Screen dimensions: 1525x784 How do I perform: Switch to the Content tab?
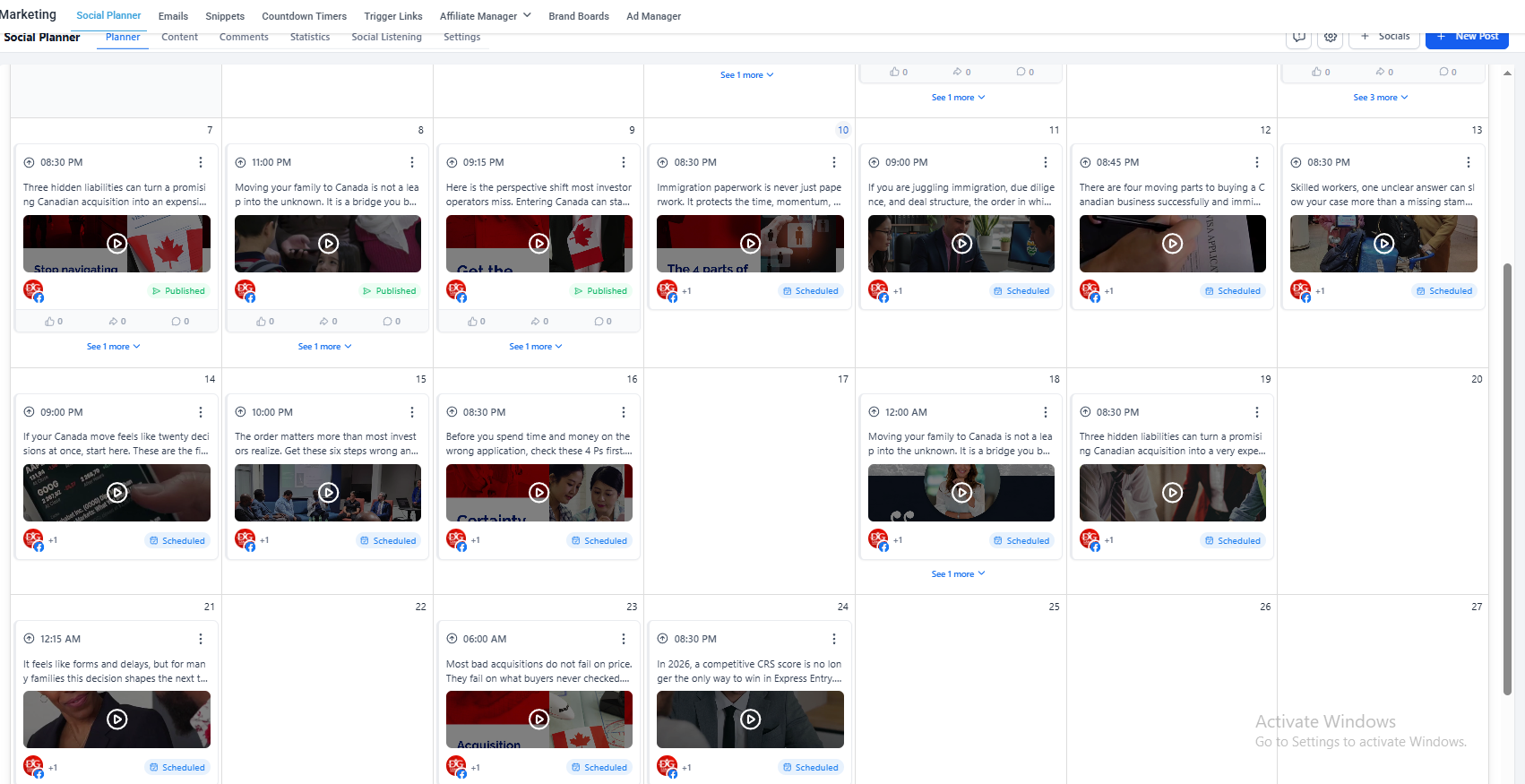coord(179,37)
